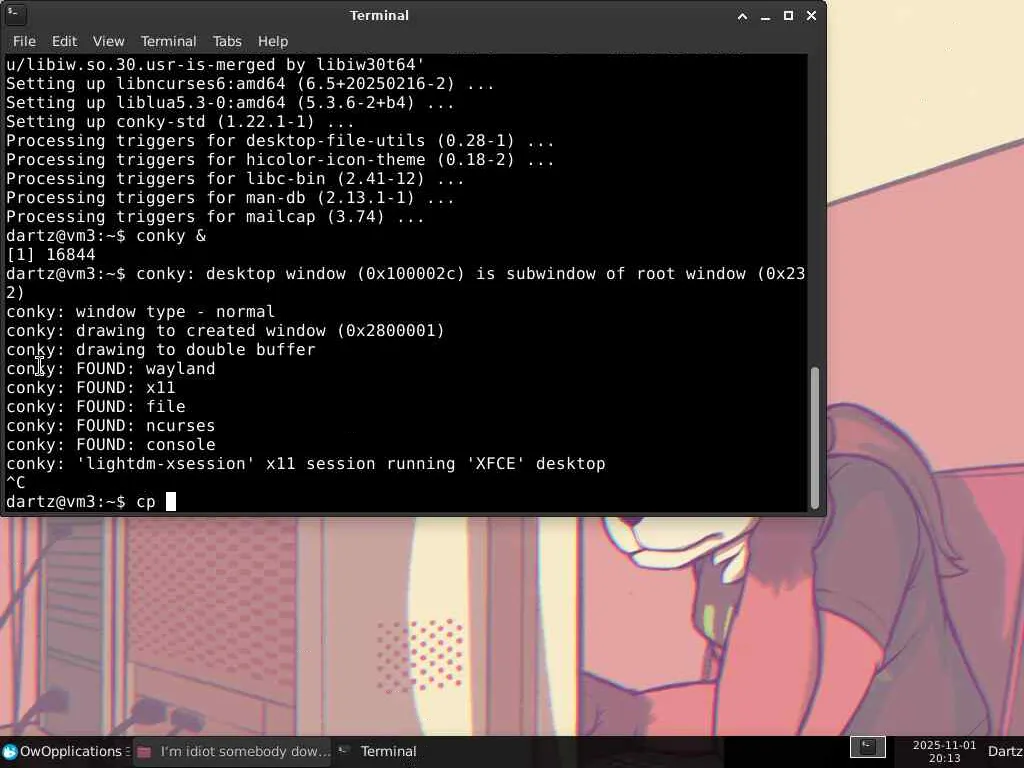This screenshot has width=1024, height=768.
Task: Switch to 'I'm idiot somebody dow...' taskbar window
Action: click(x=234, y=752)
